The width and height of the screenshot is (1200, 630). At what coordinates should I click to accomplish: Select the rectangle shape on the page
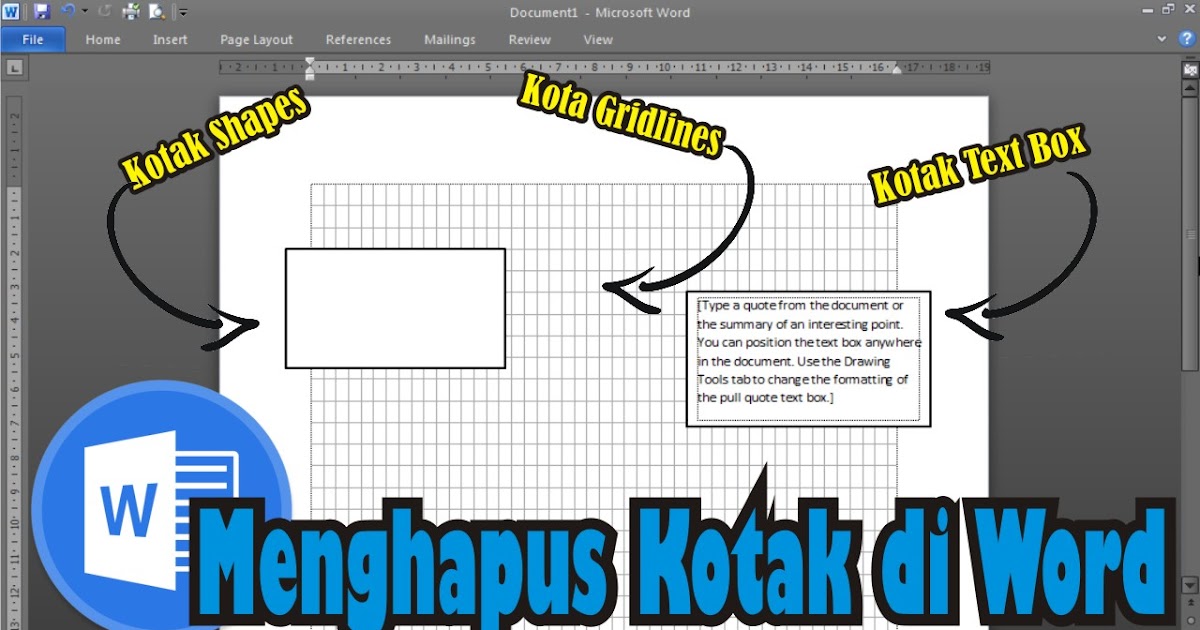395,308
